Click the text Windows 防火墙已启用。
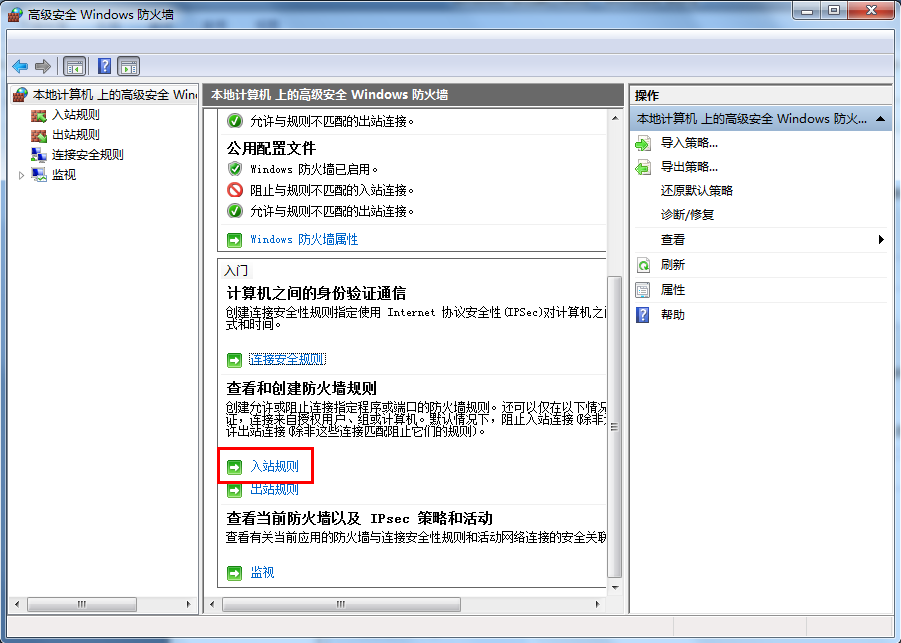 [x=314, y=170]
